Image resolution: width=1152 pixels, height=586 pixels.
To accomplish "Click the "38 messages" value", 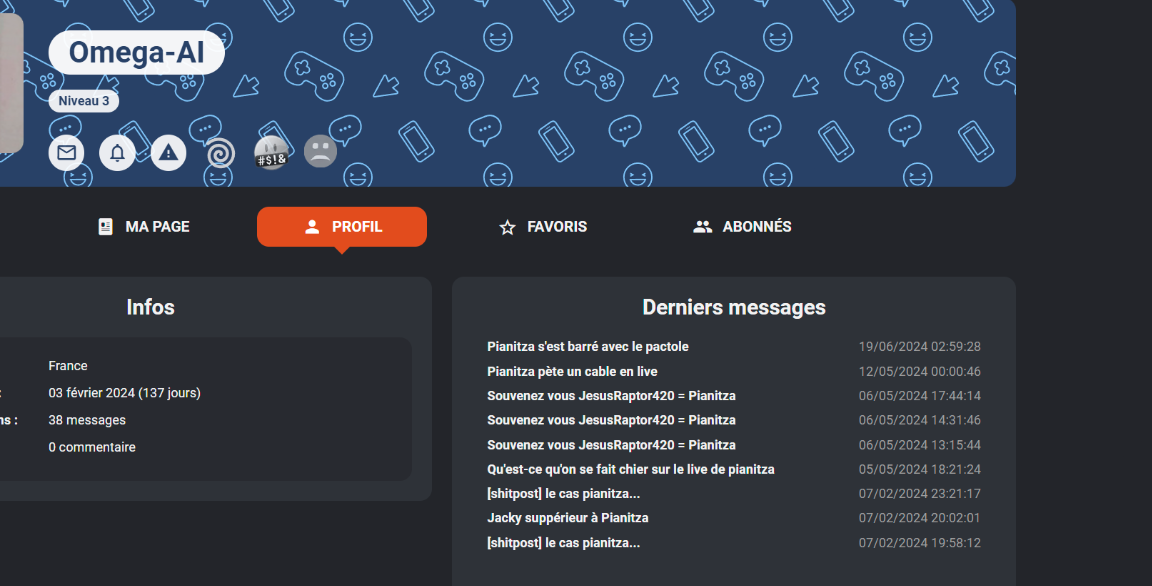I will (x=87, y=420).
